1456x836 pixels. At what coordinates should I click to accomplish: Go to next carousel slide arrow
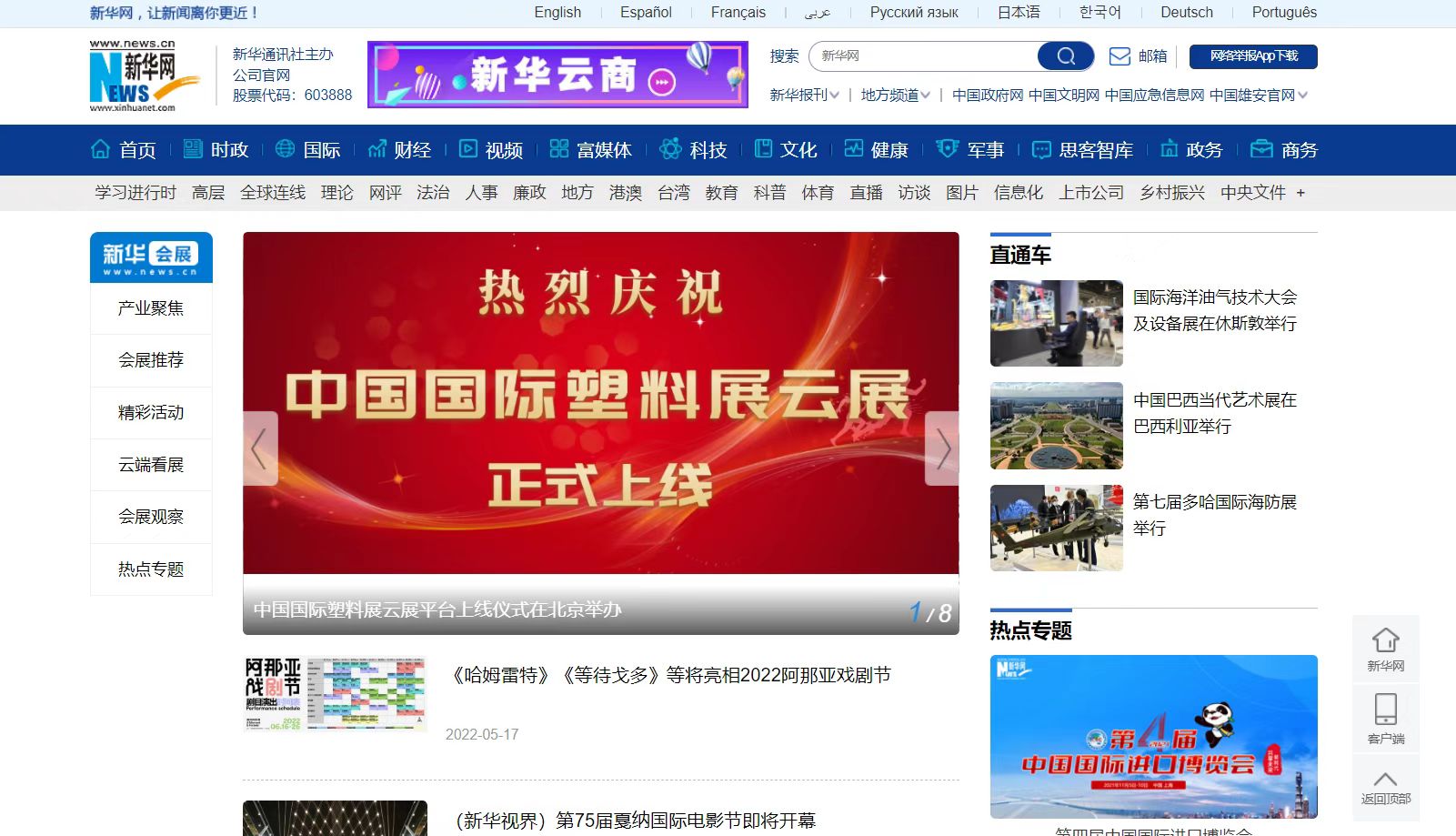click(942, 448)
